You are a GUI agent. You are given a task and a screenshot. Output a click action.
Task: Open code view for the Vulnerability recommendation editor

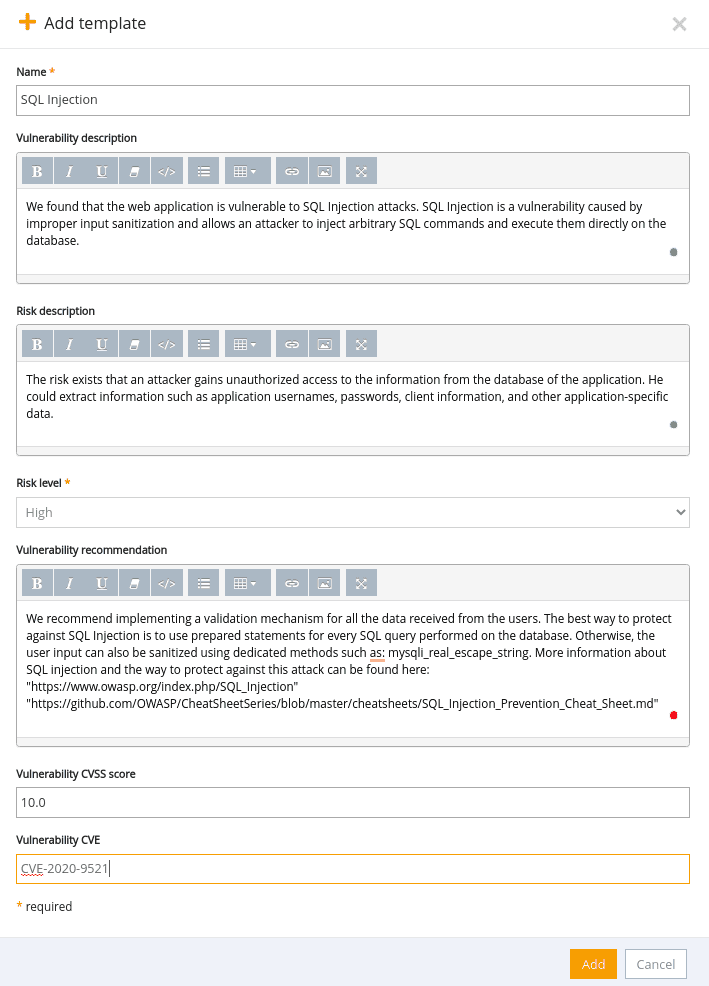pyautogui.click(x=166, y=582)
